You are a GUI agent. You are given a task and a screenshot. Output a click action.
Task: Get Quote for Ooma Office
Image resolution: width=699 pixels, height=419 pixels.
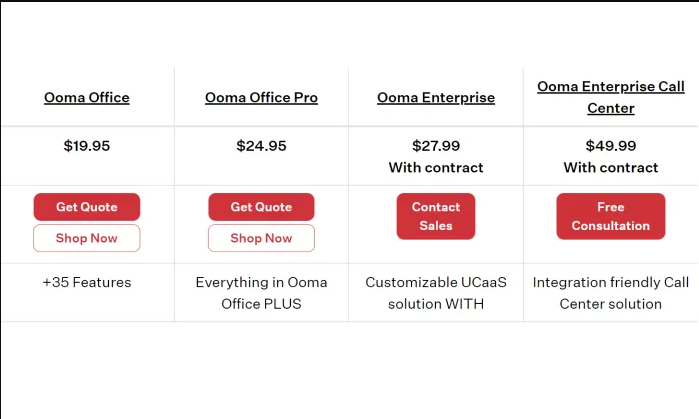pyautogui.click(x=86, y=207)
